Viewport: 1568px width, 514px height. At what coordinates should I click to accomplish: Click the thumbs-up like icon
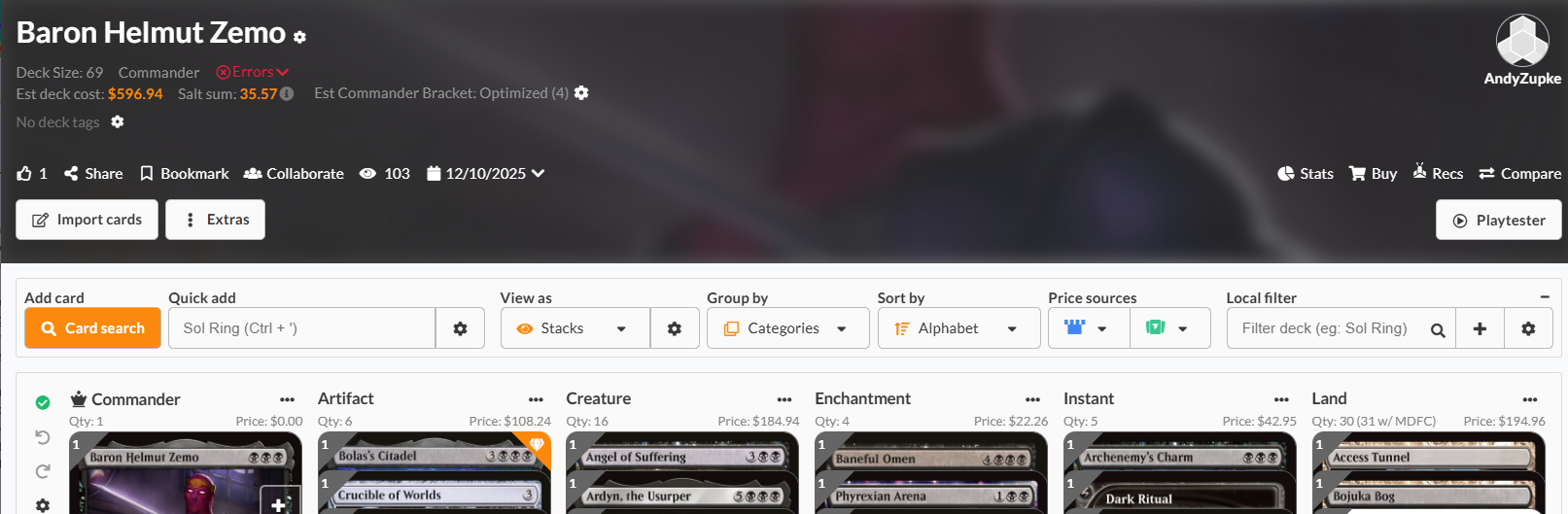point(24,173)
